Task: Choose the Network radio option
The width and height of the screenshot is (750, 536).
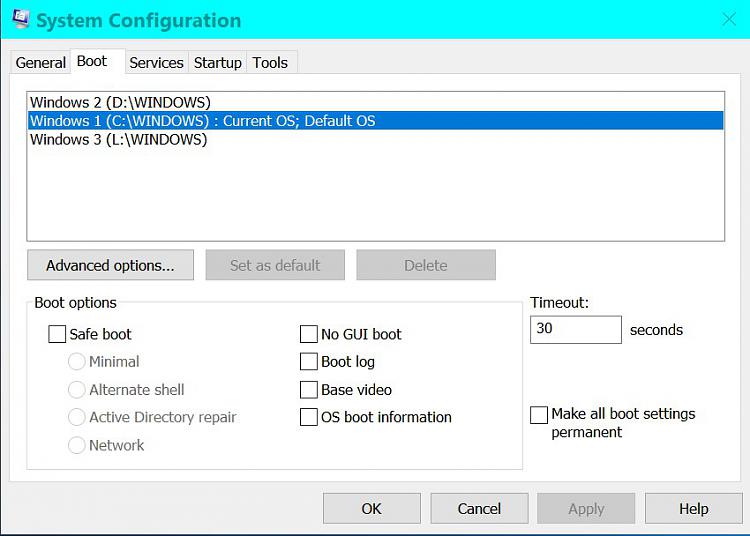Action: [77, 445]
